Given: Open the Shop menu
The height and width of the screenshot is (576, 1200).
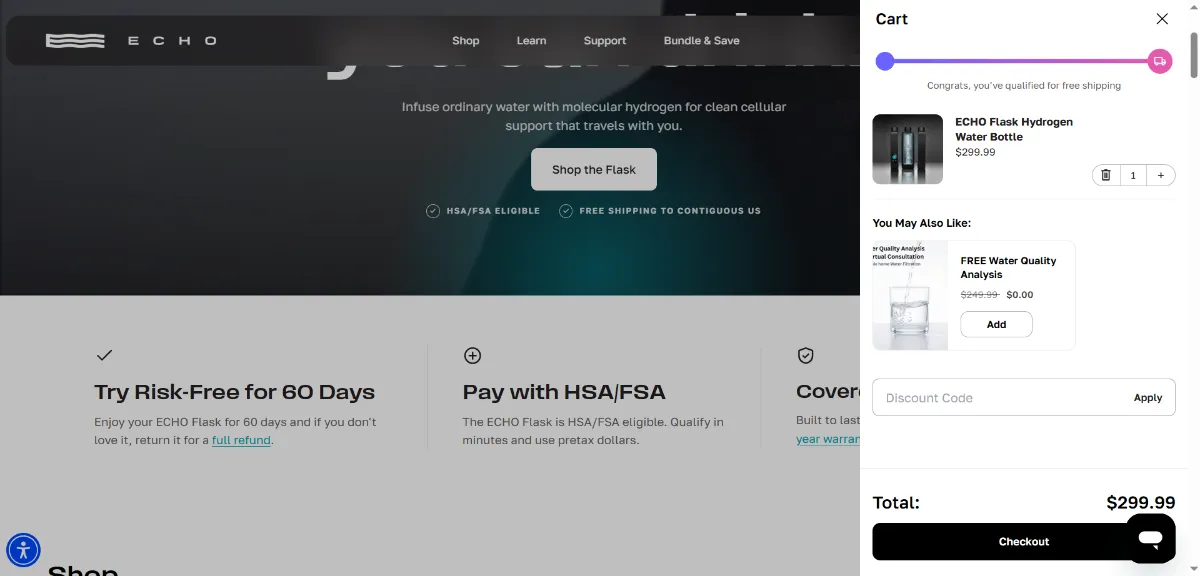Looking at the screenshot, I should tap(466, 41).
